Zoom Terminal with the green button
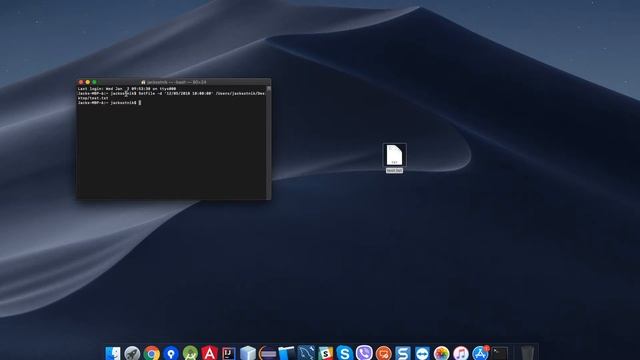 click(94, 82)
